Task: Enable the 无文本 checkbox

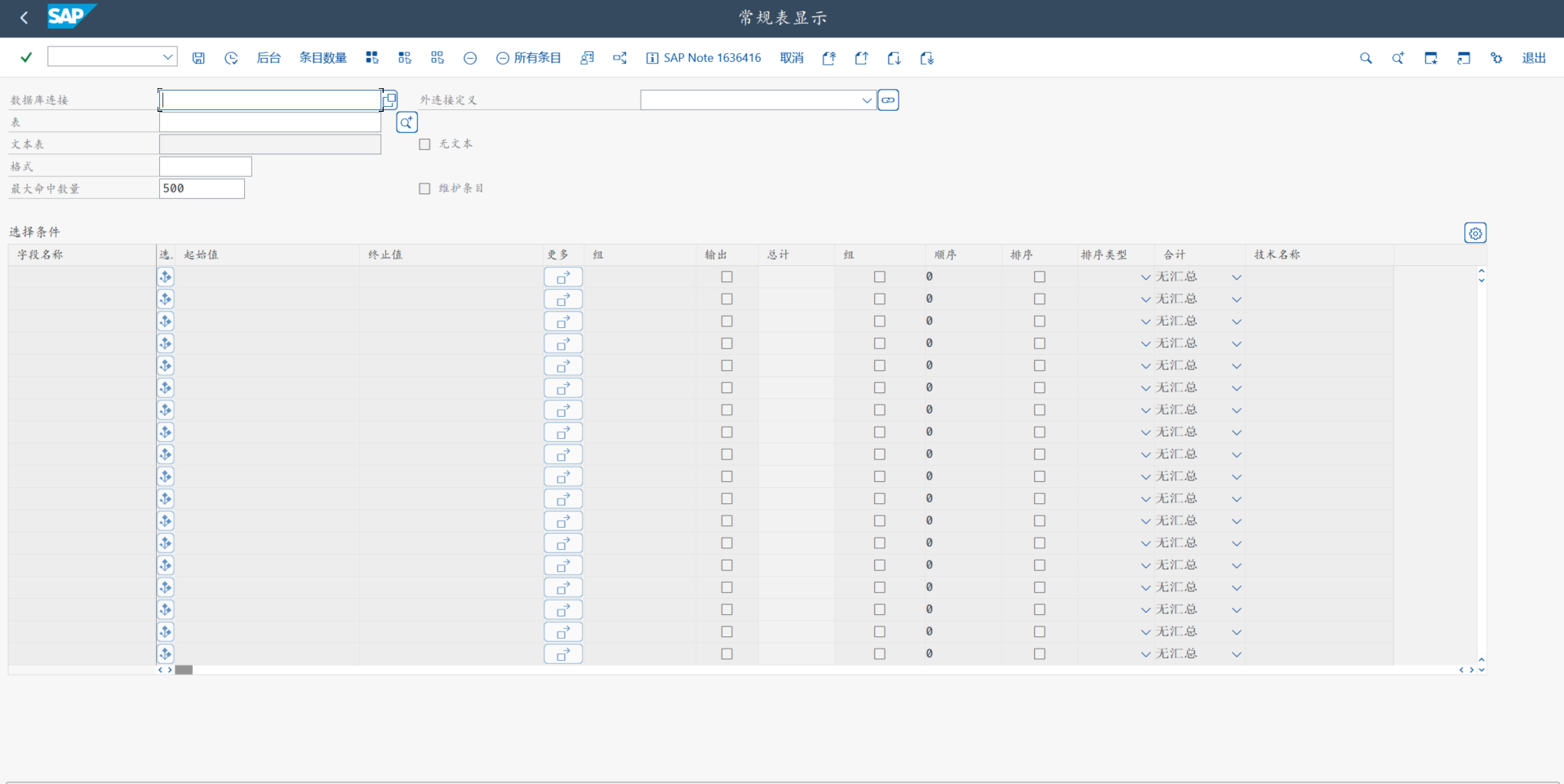Action: pos(424,144)
